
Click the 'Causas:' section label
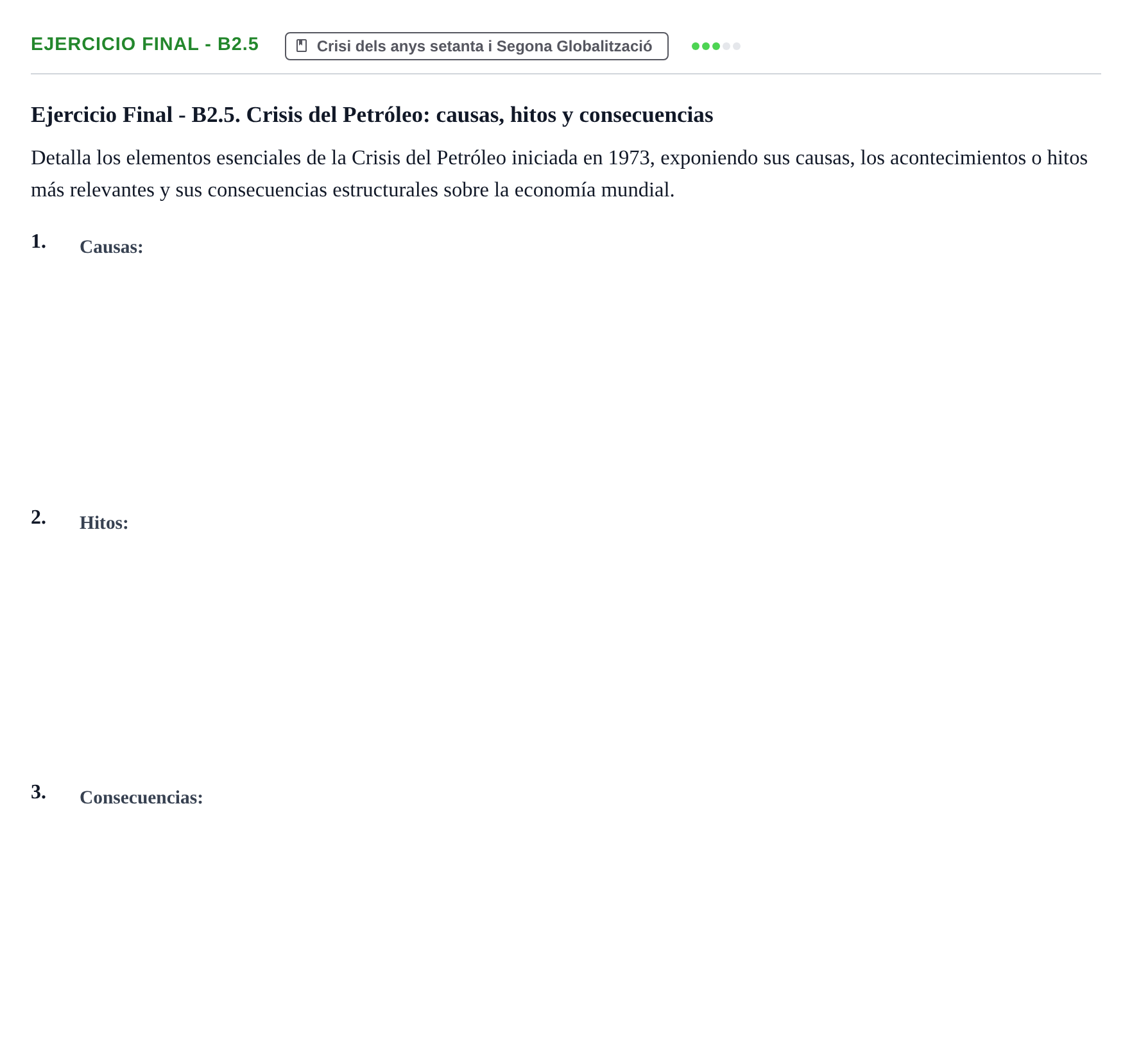point(111,247)
